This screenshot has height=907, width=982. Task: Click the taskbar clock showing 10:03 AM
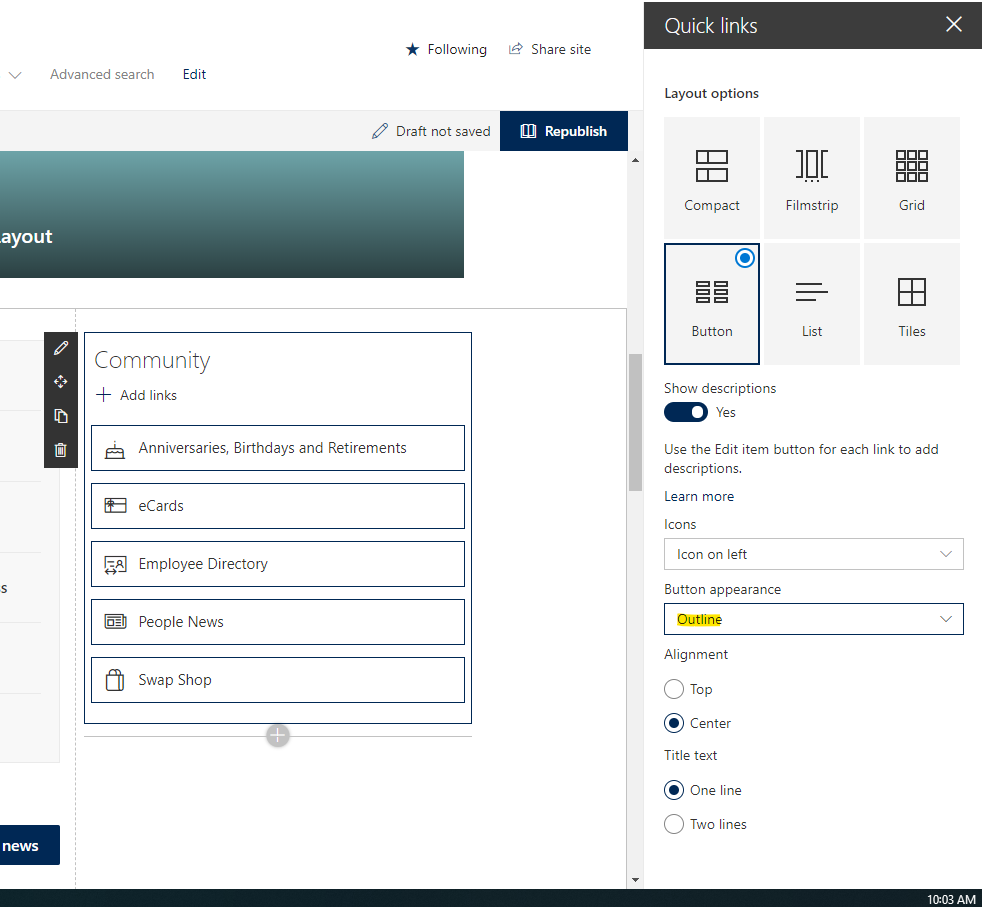pos(951,899)
